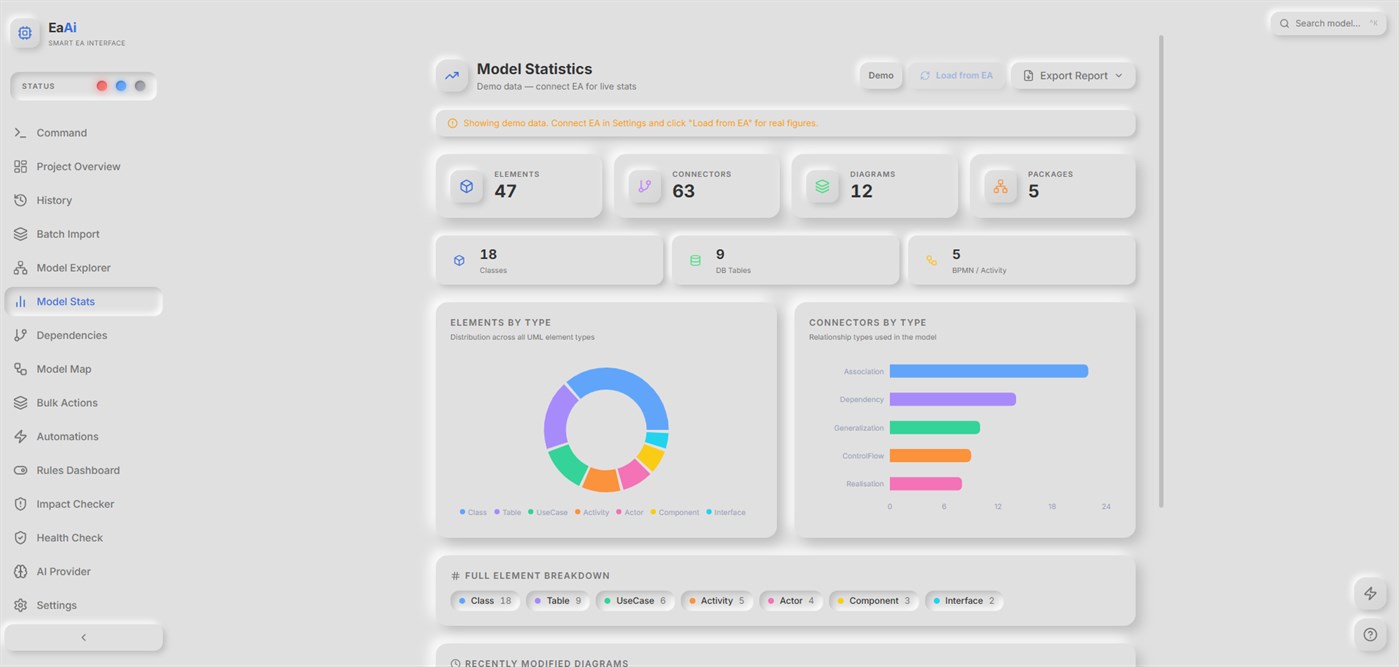
Task: Click the DB Tables database icon
Action: pos(695,260)
